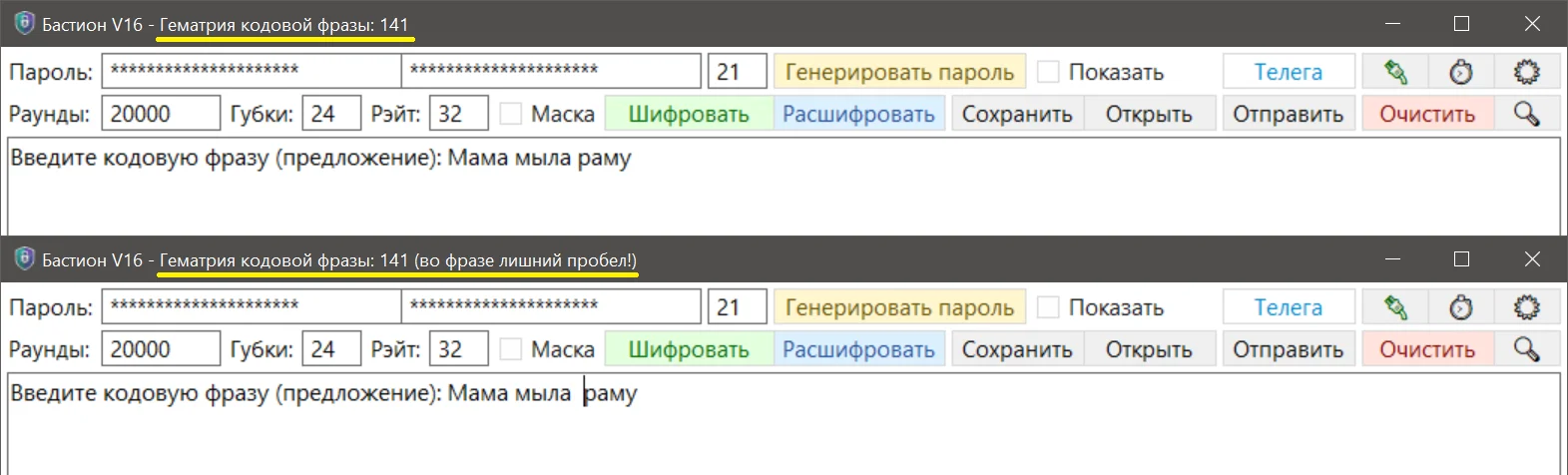Click the Телега button in bottom window

(1288, 307)
